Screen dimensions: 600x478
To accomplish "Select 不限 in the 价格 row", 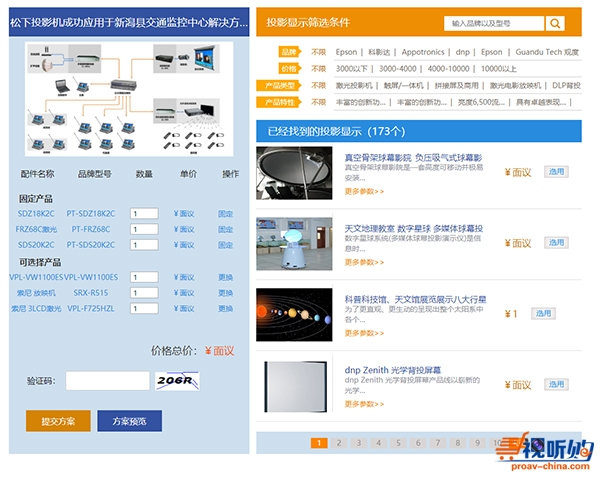I will coord(318,69).
